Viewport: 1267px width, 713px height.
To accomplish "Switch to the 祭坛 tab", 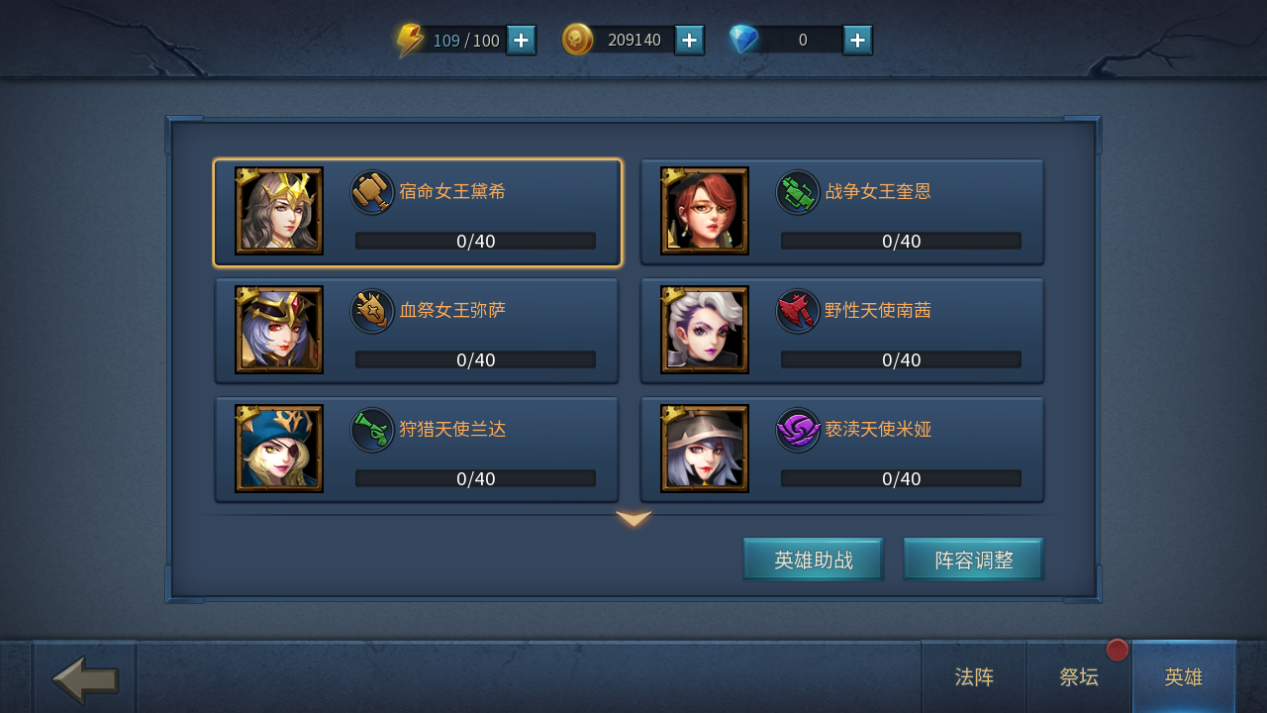I will tap(1079, 677).
